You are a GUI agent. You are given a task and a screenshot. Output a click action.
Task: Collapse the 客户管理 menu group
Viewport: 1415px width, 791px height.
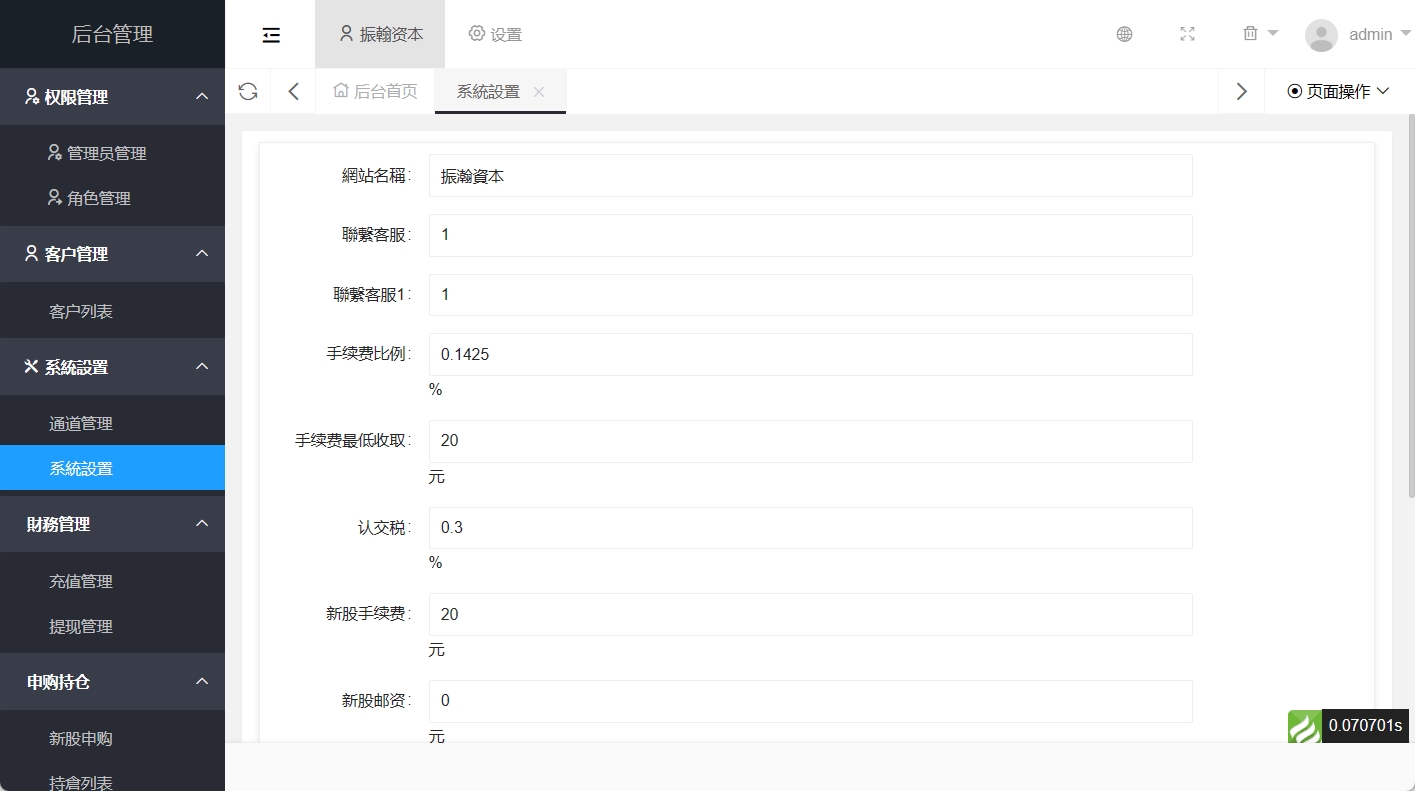point(112,254)
